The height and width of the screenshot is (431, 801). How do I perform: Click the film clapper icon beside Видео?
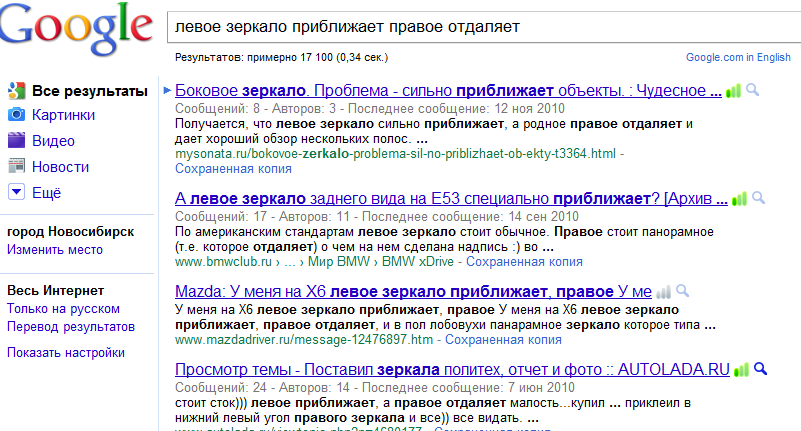tap(16, 140)
